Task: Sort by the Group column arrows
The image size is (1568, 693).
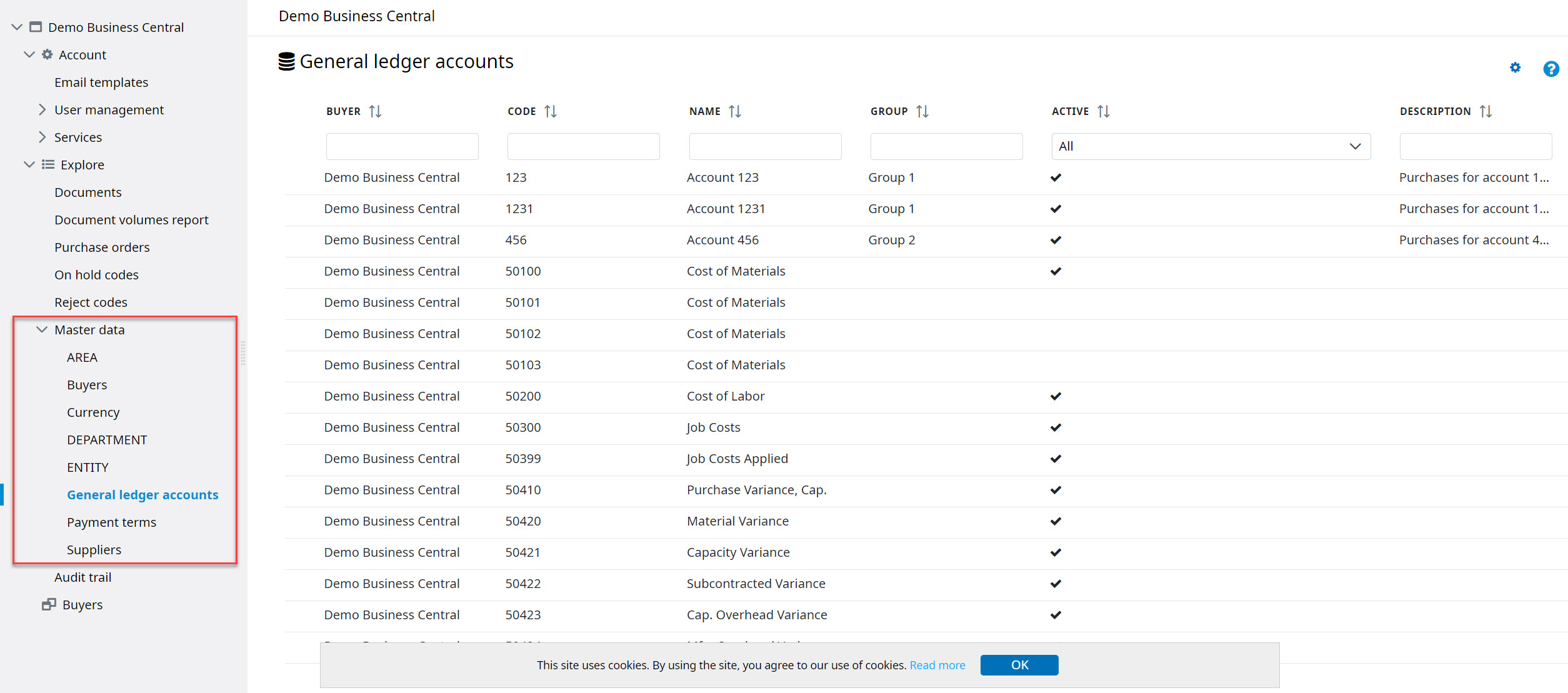Action: (922, 111)
